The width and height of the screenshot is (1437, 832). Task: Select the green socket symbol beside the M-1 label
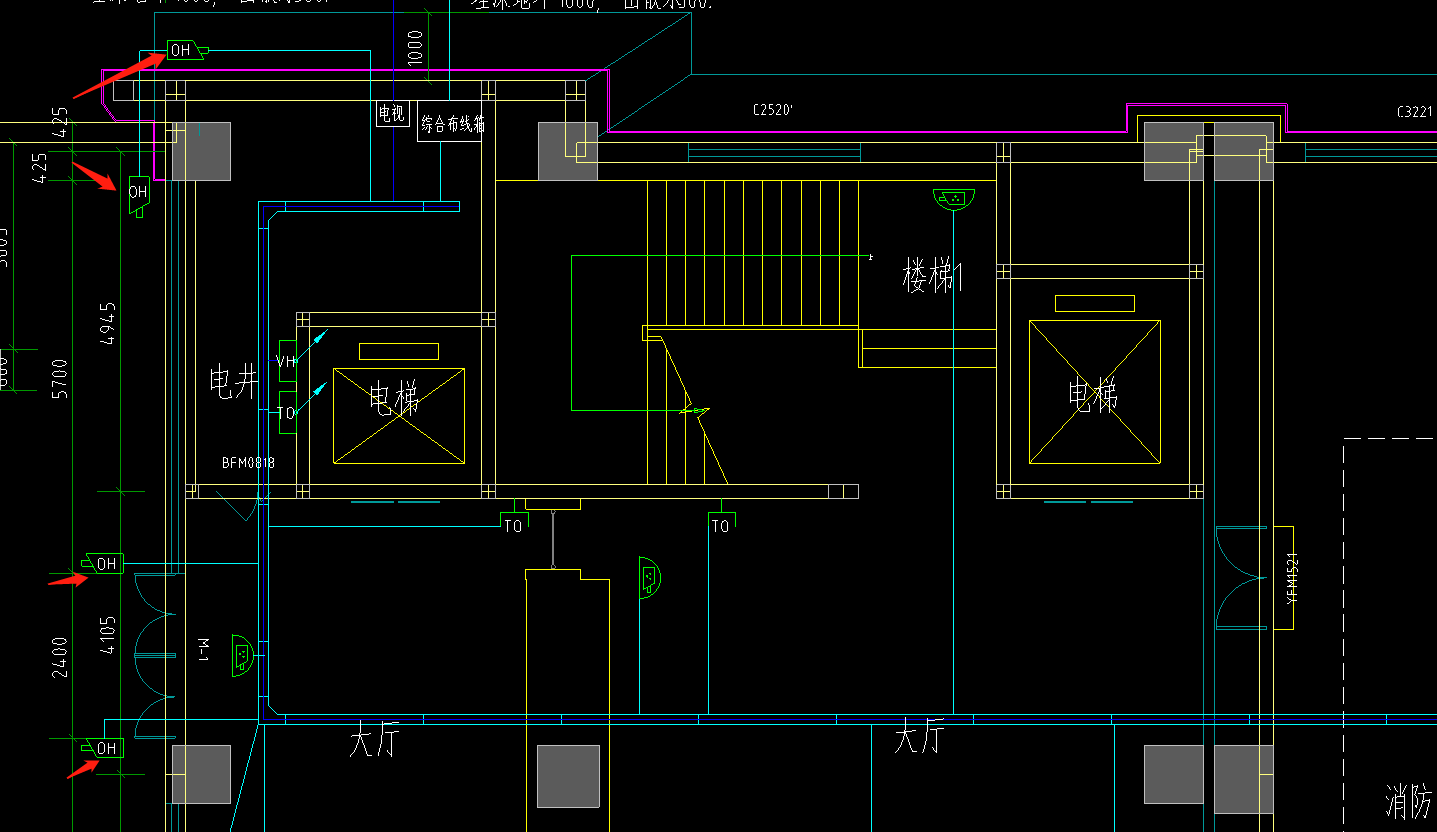pyautogui.click(x=243, y=656)
